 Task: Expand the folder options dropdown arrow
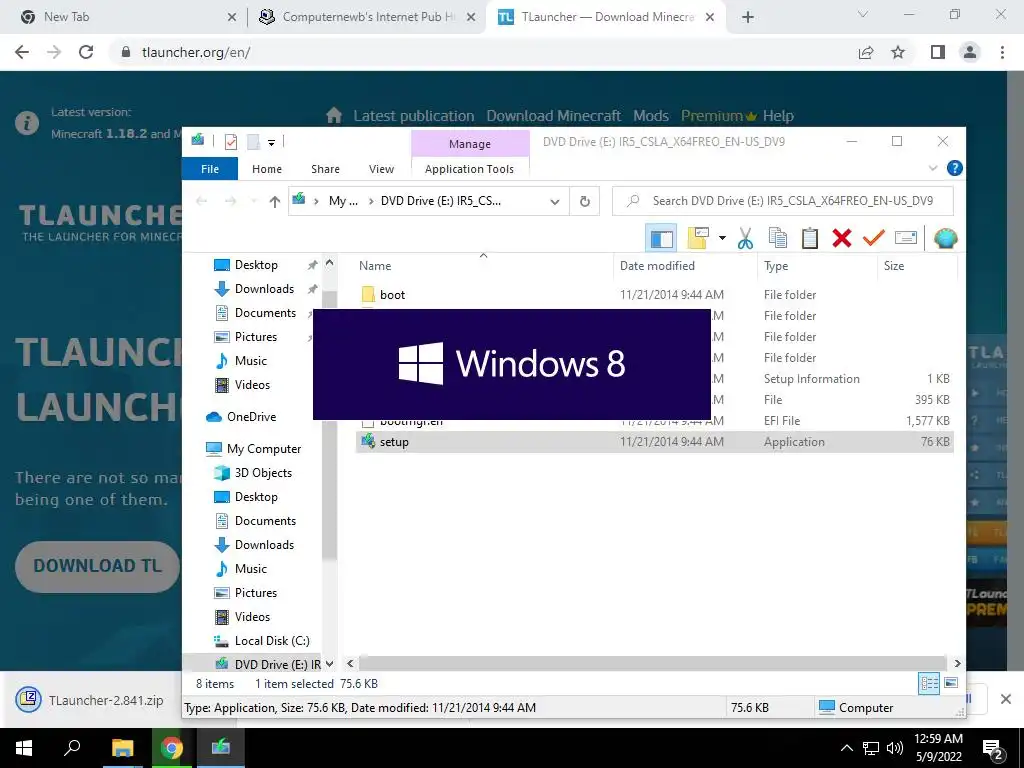(x=722, y=238)
